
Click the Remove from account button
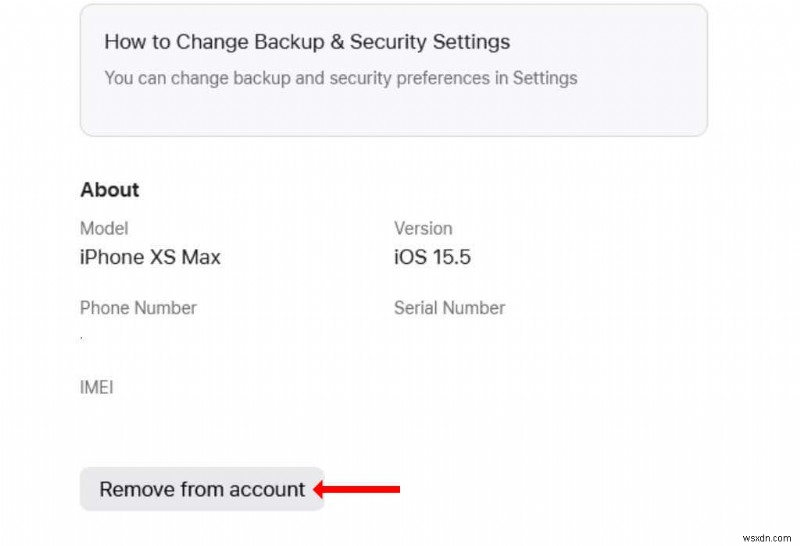click(202, 489)
